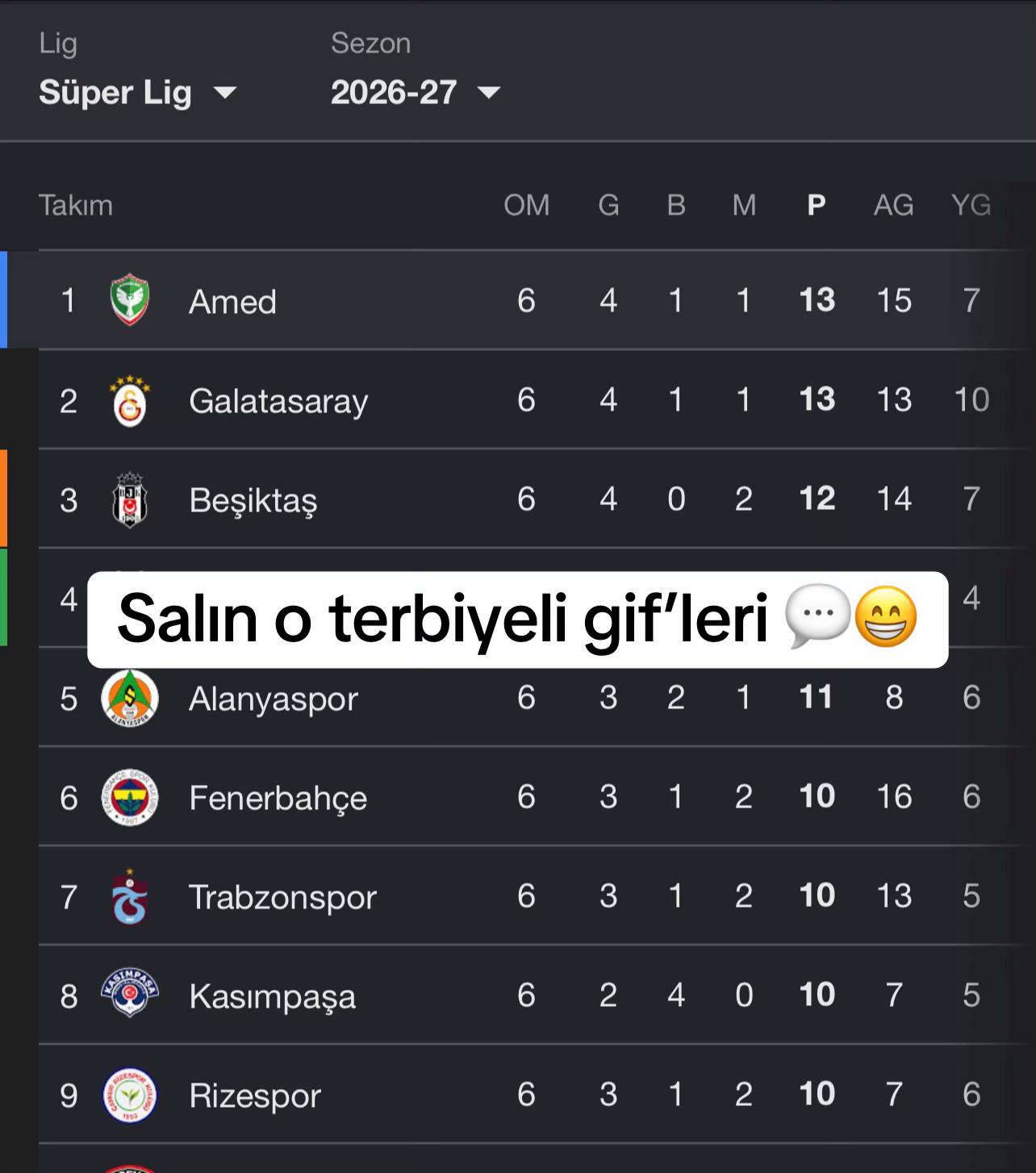Click the Amed club crest

pyautogui.click(x=130, y=300)
